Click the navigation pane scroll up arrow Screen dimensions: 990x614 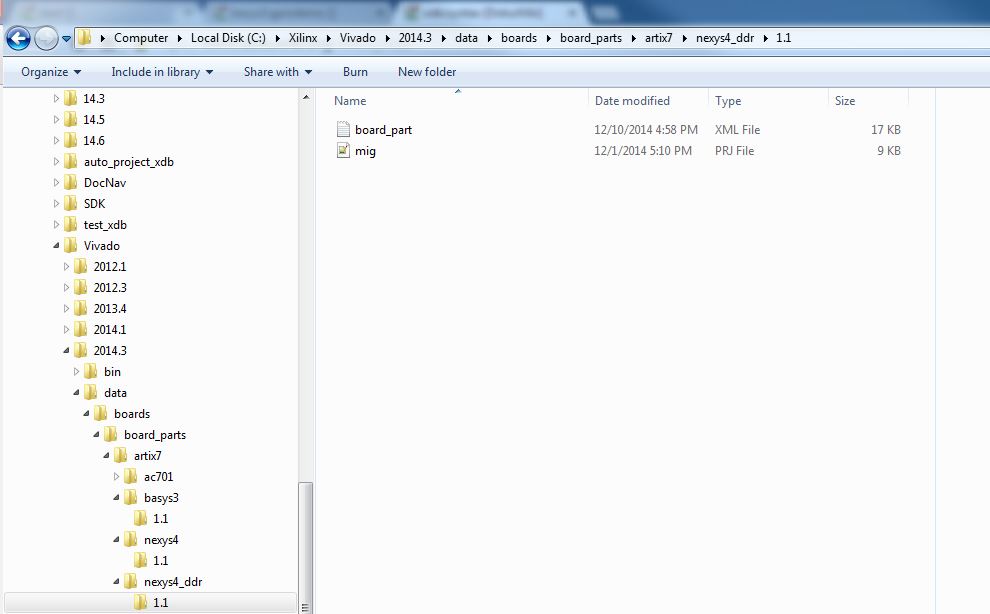click(x=306, y=97)
